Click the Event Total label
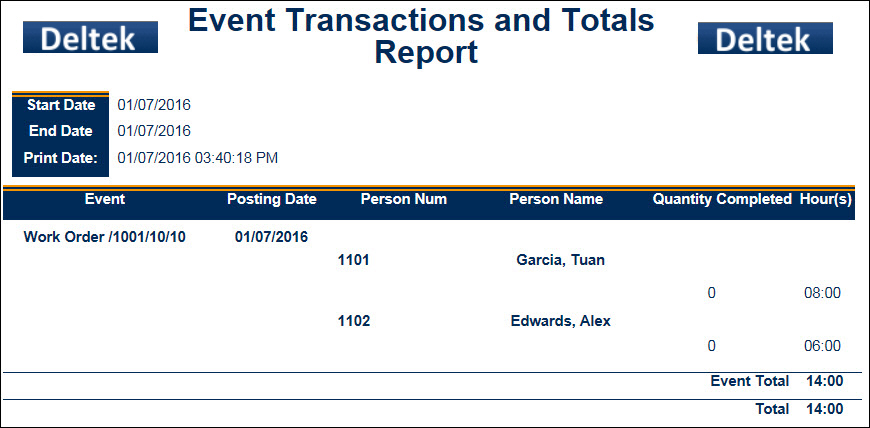Screen dimensions: 870x428 (x=750, y=381)
